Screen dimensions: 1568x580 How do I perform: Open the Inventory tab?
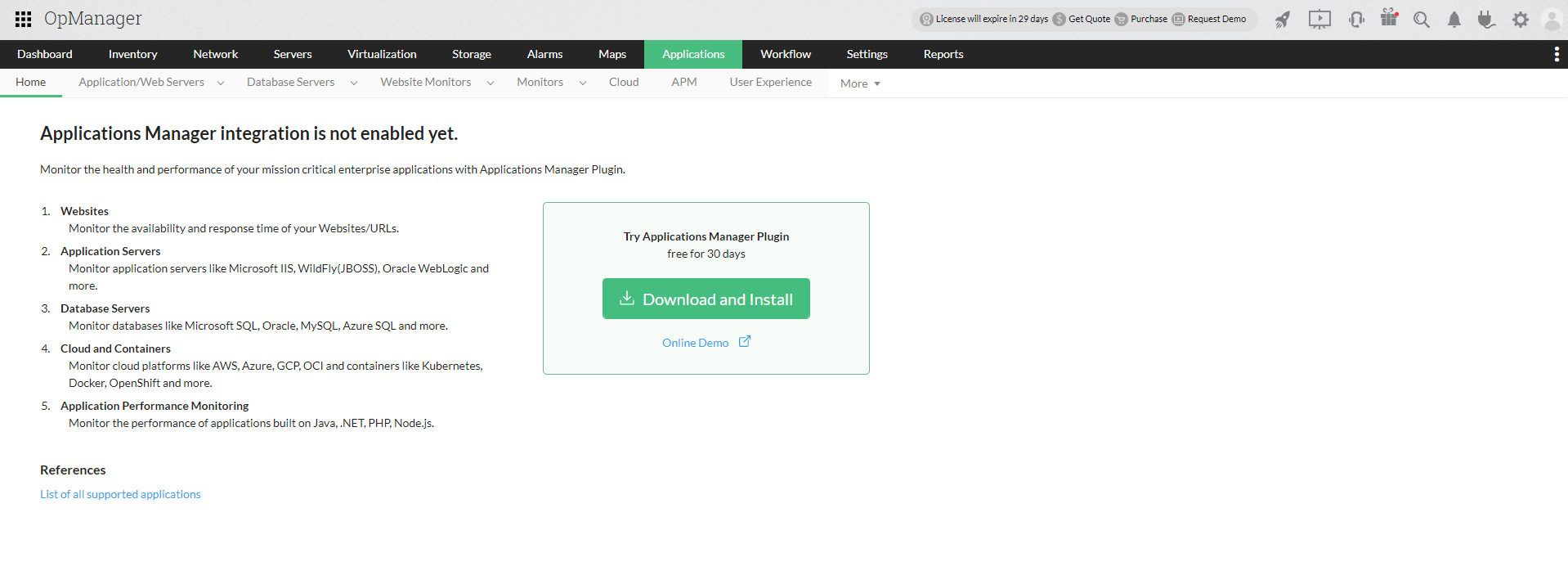point(132,54)
